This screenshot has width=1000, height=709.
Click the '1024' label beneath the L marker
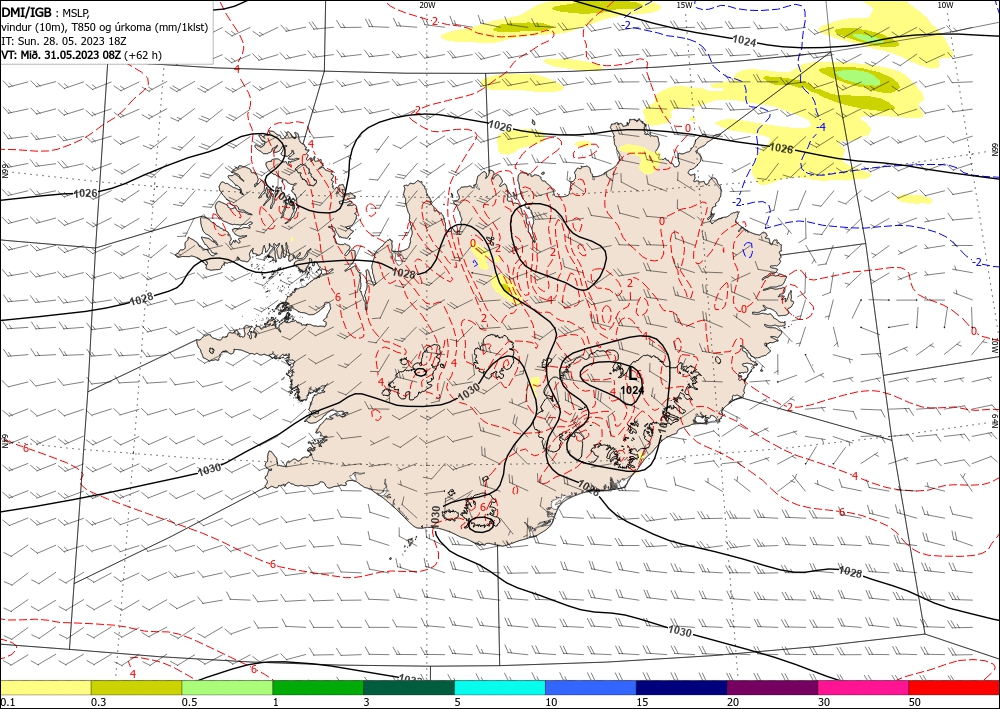pos(631,390)
